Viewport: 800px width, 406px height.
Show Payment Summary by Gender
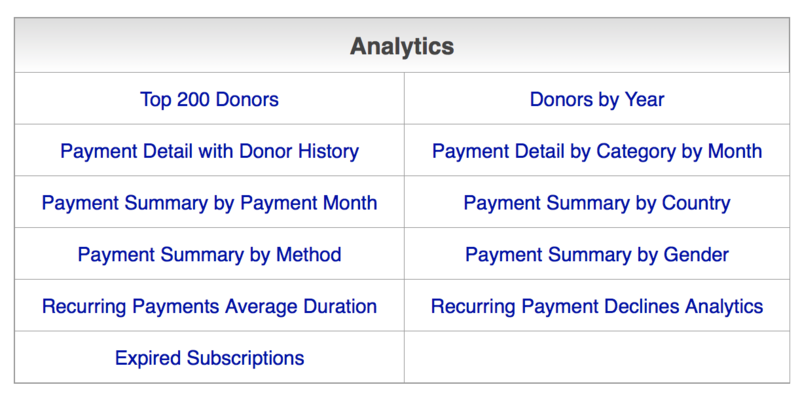pyautogui.click(x=597, y=255)
